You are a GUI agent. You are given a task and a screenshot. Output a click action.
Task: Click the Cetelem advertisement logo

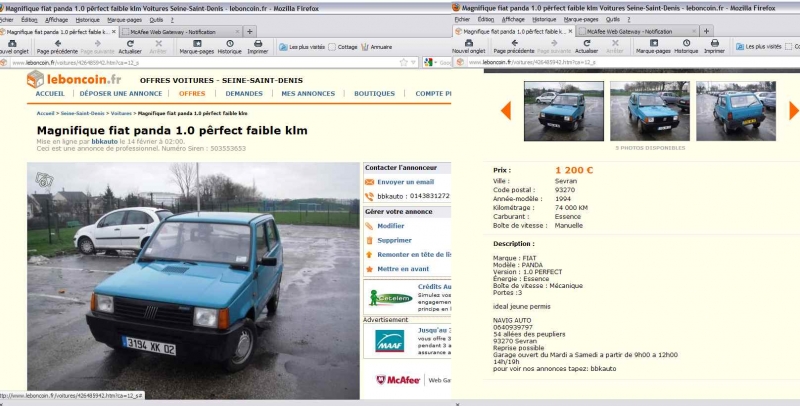391,298
